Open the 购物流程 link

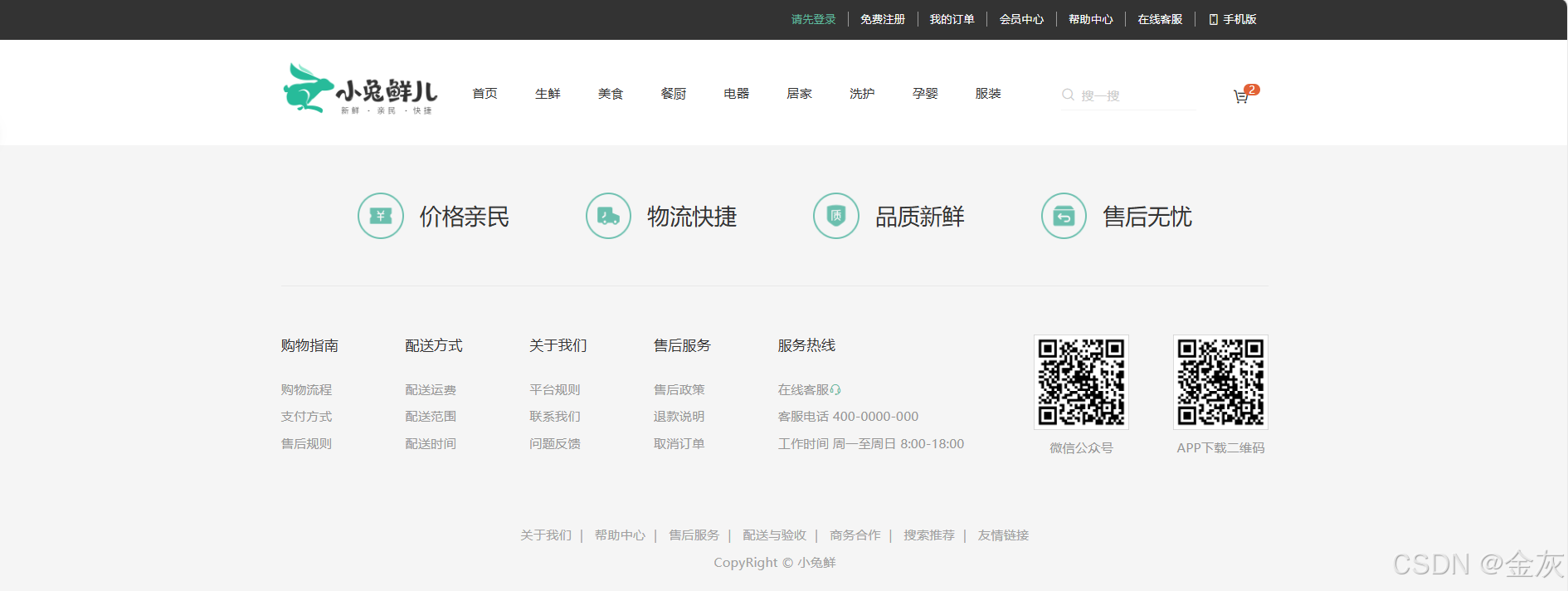(306, 389)
